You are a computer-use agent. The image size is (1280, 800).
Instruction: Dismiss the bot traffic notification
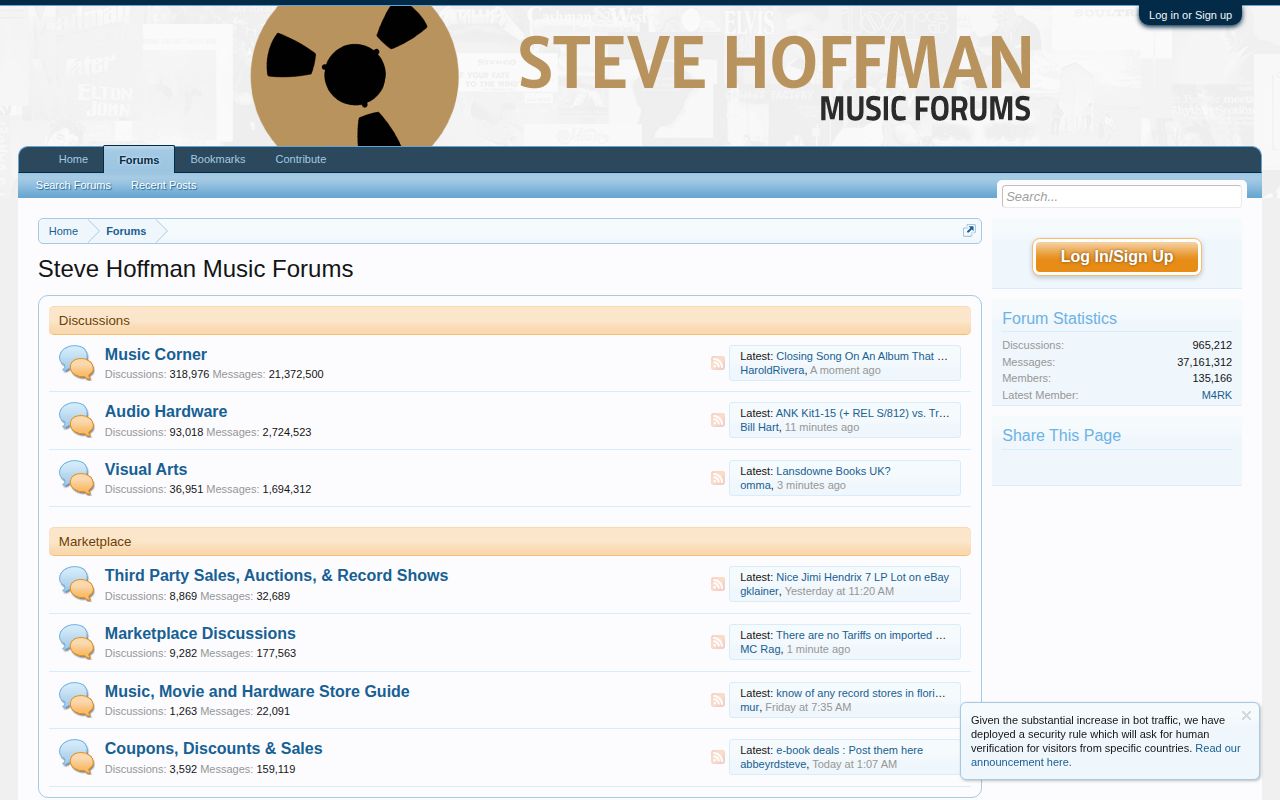(1246, 715)
